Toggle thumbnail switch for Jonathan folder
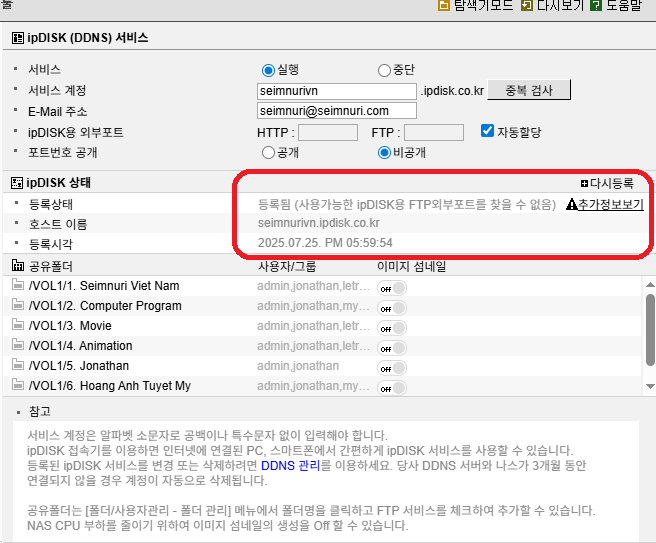 click(x=392, y=368)
